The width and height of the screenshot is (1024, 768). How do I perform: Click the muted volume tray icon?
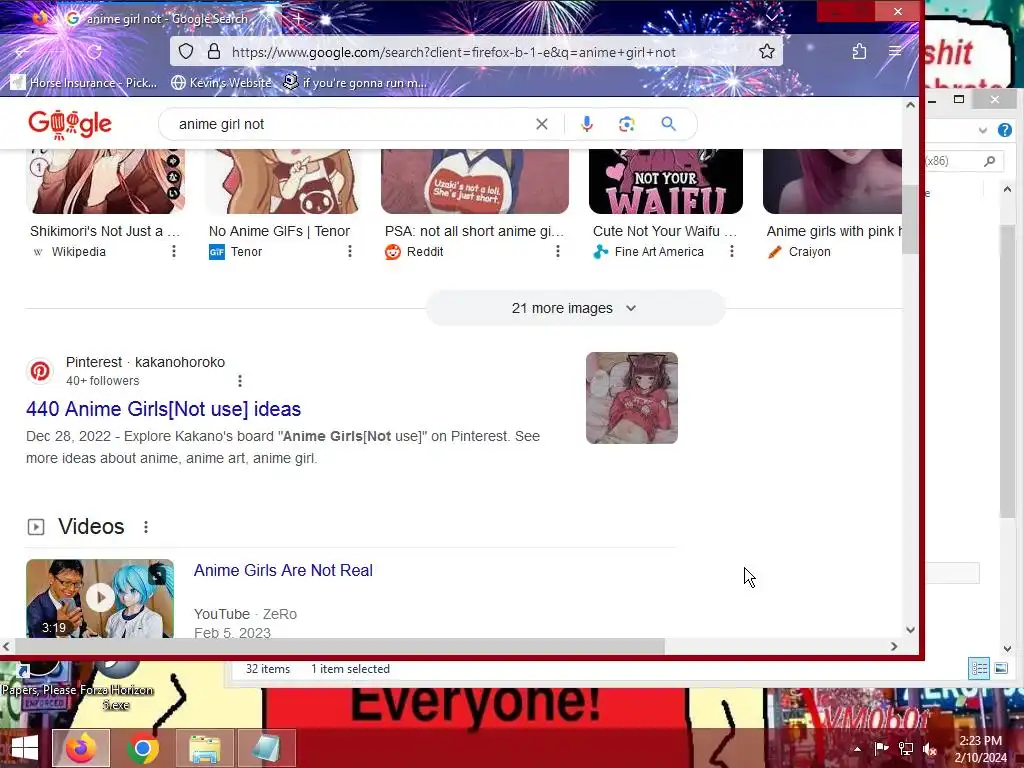tap(930, 749)
